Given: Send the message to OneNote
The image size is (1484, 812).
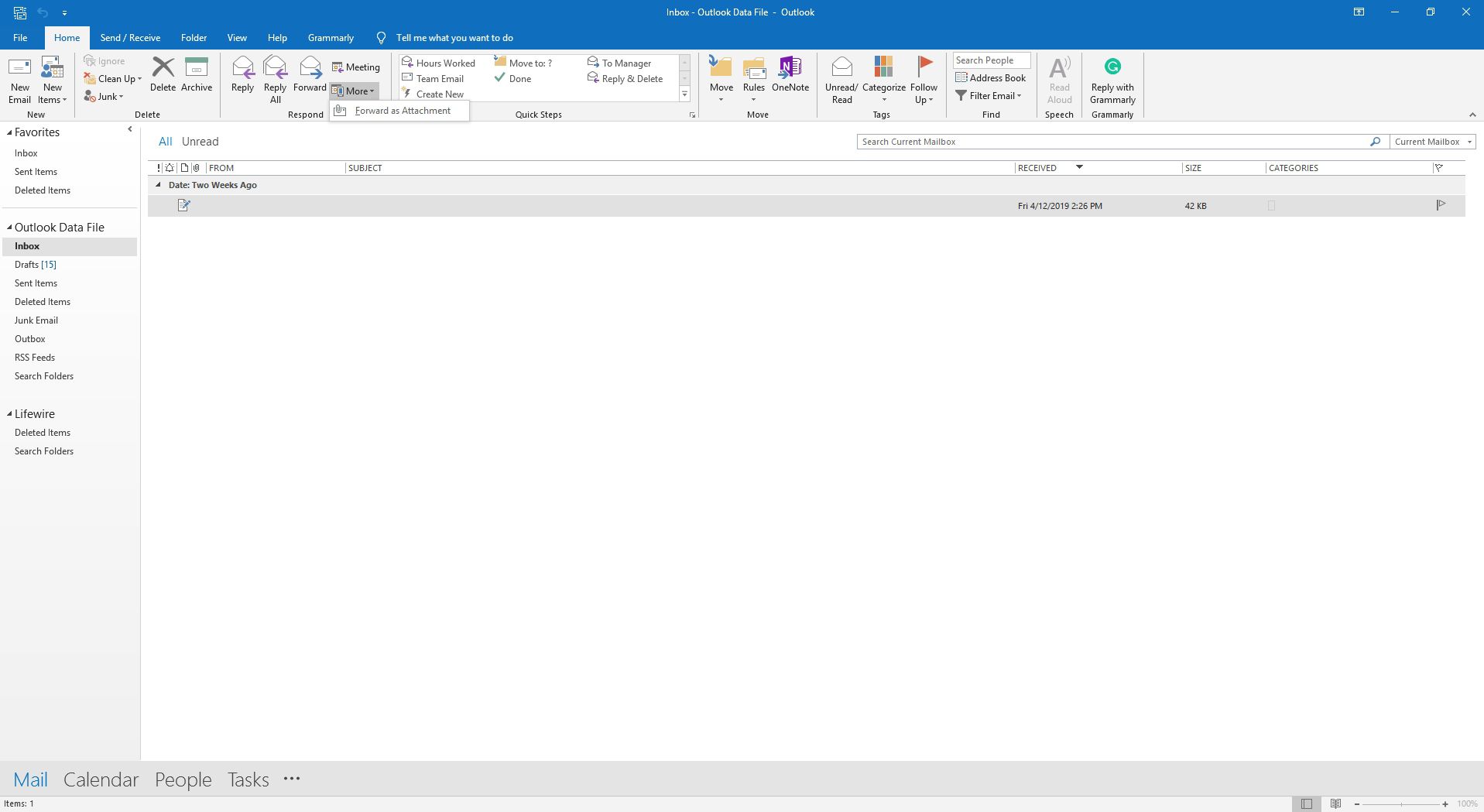Looking at the screenshot, I should [x=790, y=74].
